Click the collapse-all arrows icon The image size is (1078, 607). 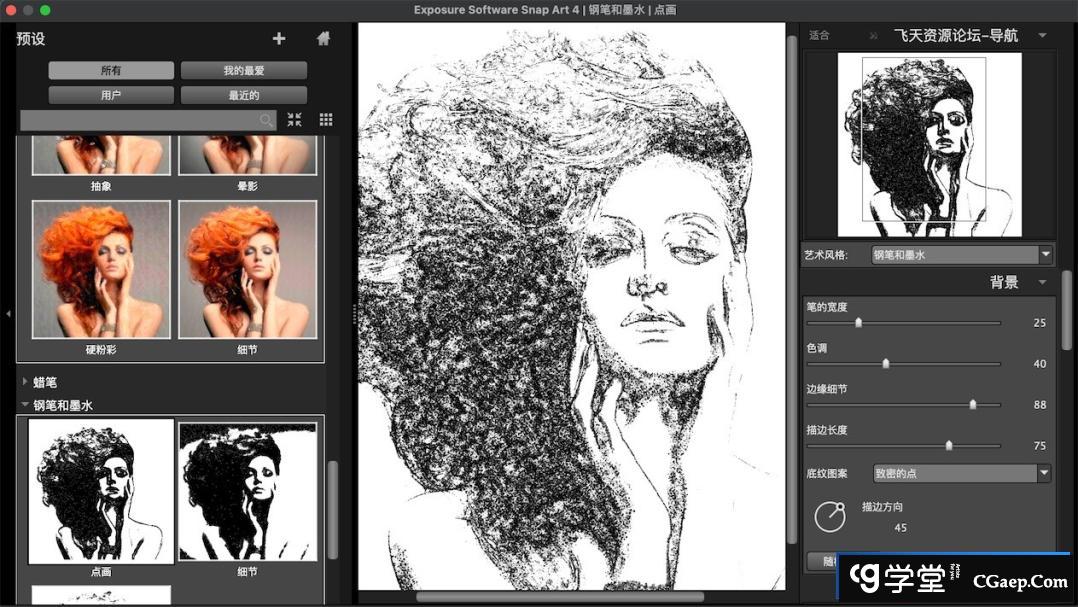[x=294, y=120]
